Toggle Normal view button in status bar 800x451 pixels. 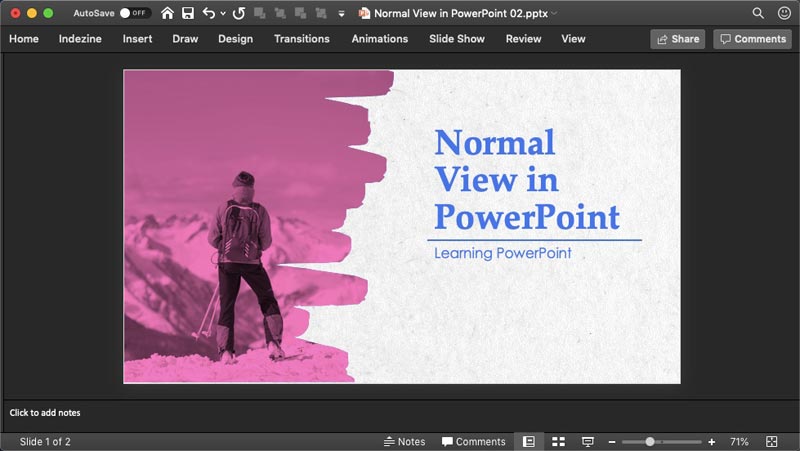[x=529, y=441]
